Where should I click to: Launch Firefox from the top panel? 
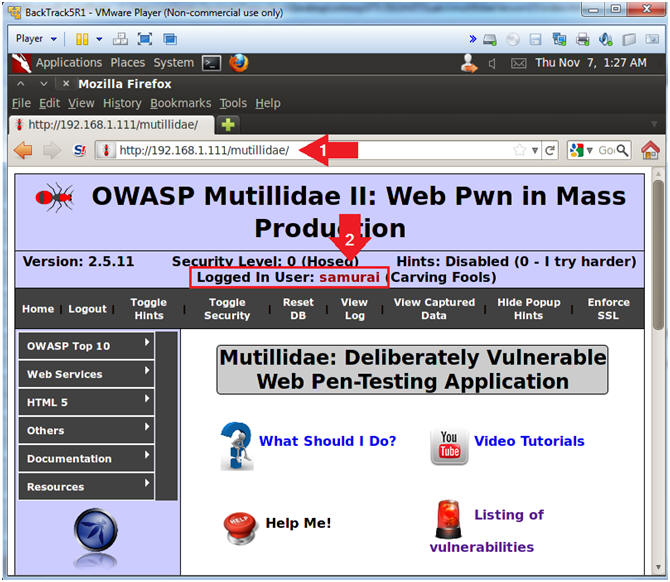click(x=238, y=63)
